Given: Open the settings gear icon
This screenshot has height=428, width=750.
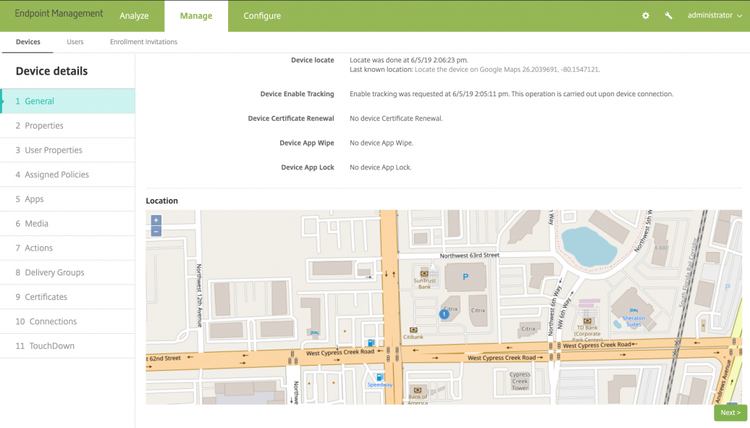Looking at the screenshot, I should coord(645,15).
